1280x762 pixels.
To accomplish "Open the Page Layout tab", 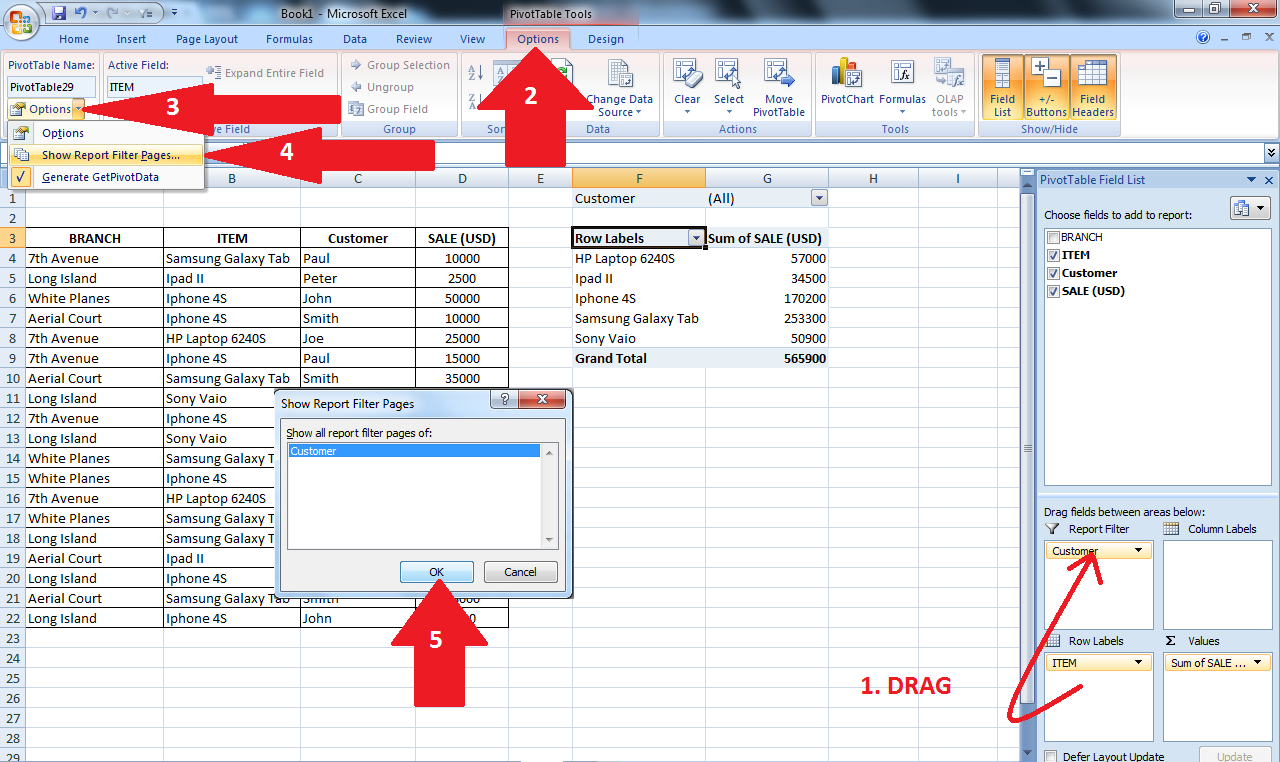I will point(207,39).
